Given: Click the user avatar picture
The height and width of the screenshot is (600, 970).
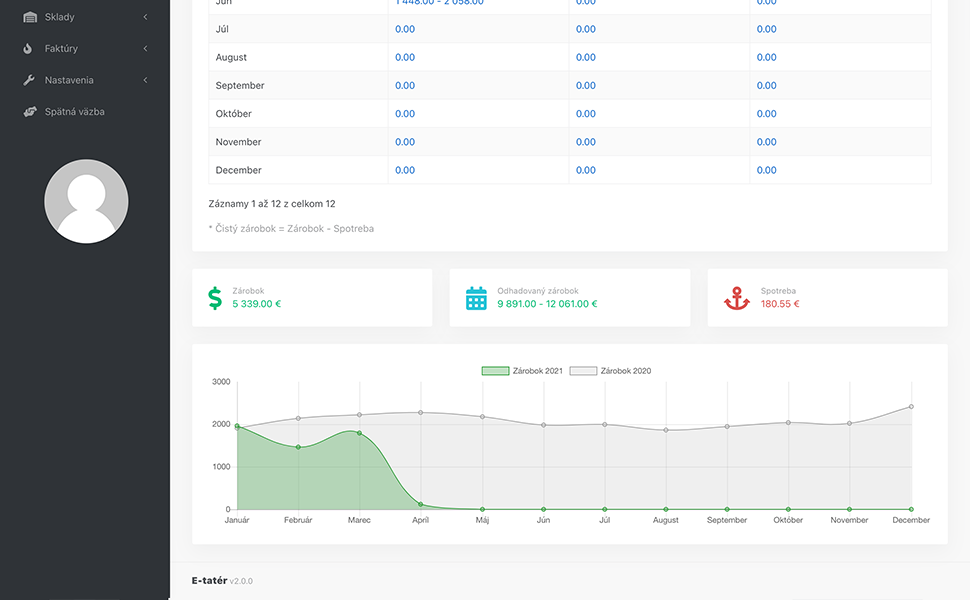Looking at the screenshot, I should [86, 201].
